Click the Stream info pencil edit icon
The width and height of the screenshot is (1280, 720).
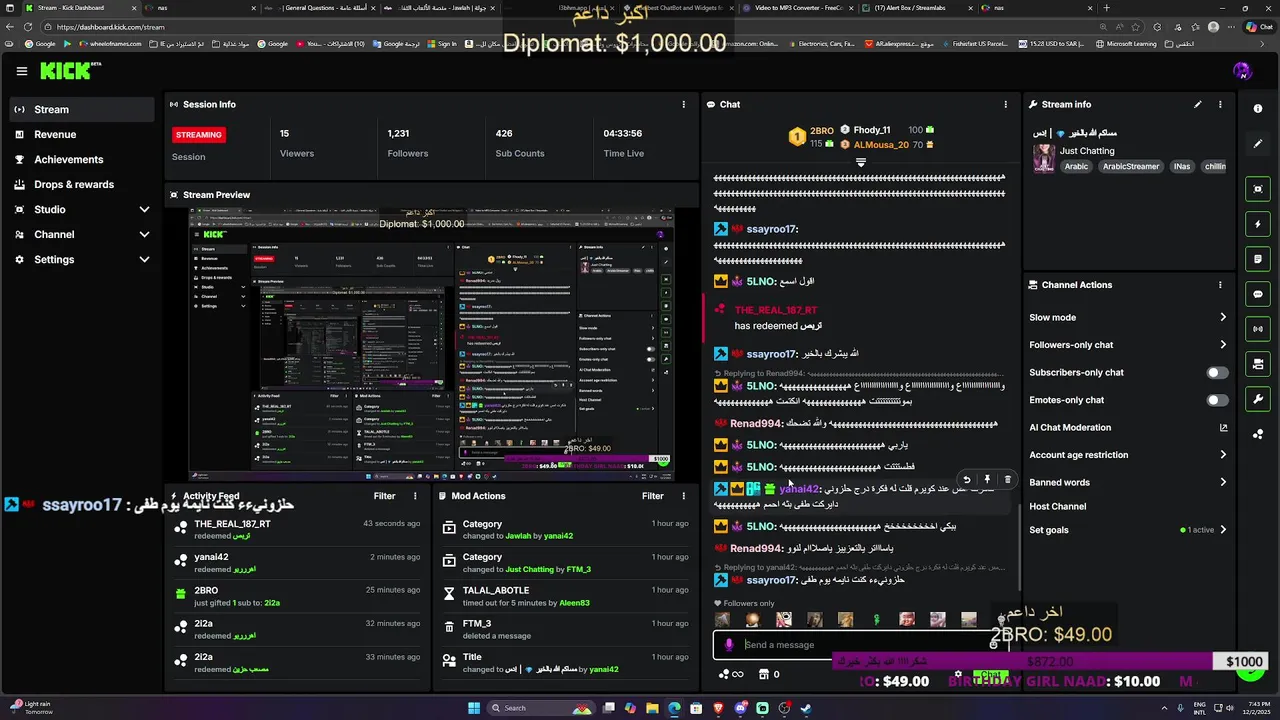pos(1198,104)
